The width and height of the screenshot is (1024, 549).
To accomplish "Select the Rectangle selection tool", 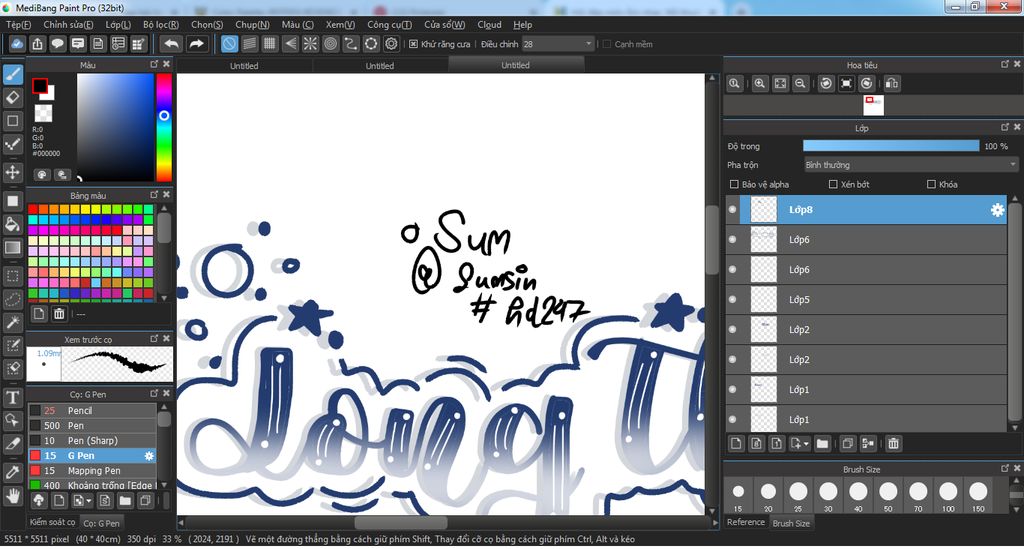I will (12, 275).
